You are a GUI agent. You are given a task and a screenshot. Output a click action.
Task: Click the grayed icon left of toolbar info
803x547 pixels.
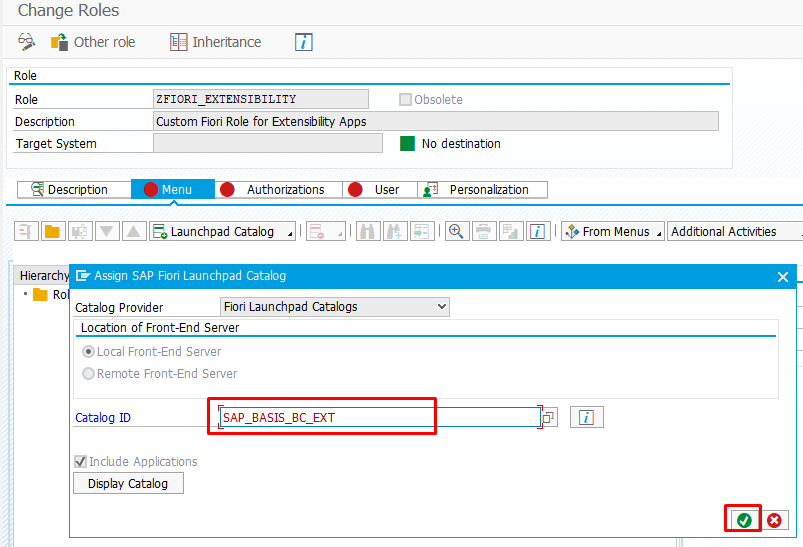tap(511, 232)
